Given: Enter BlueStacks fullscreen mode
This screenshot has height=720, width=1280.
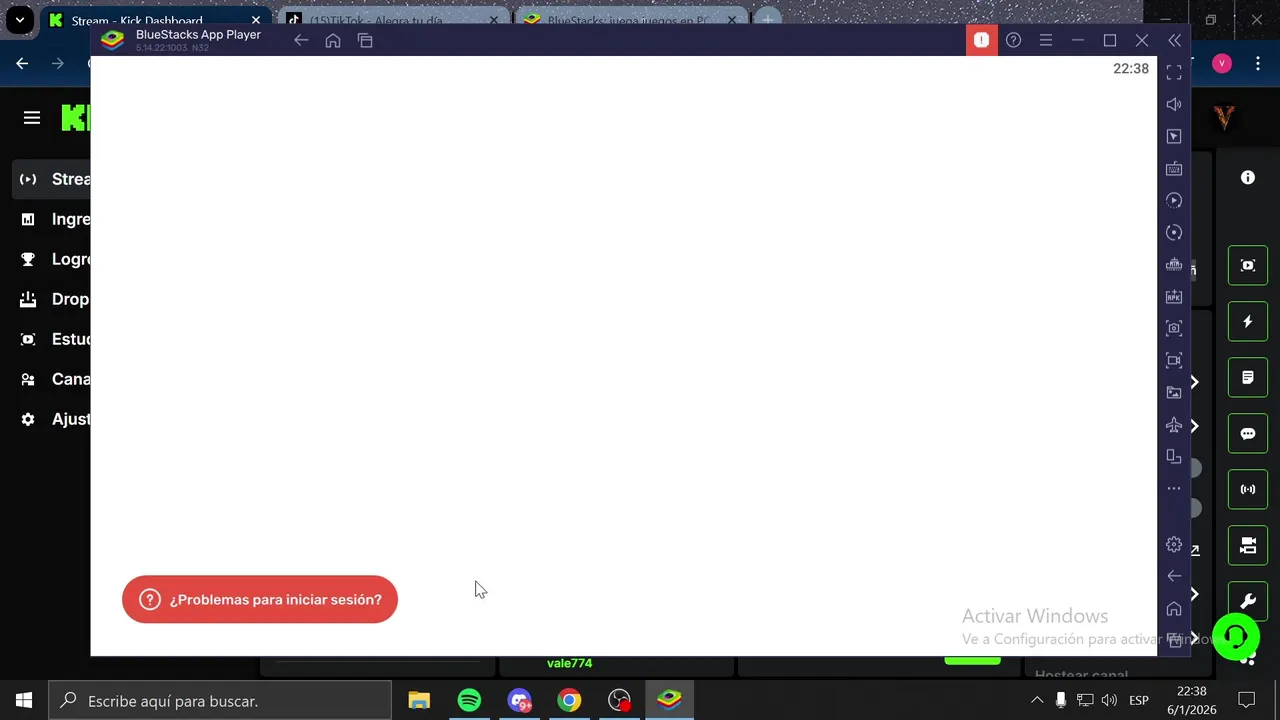Looking at the screenshot, I should click(1174, 72).
